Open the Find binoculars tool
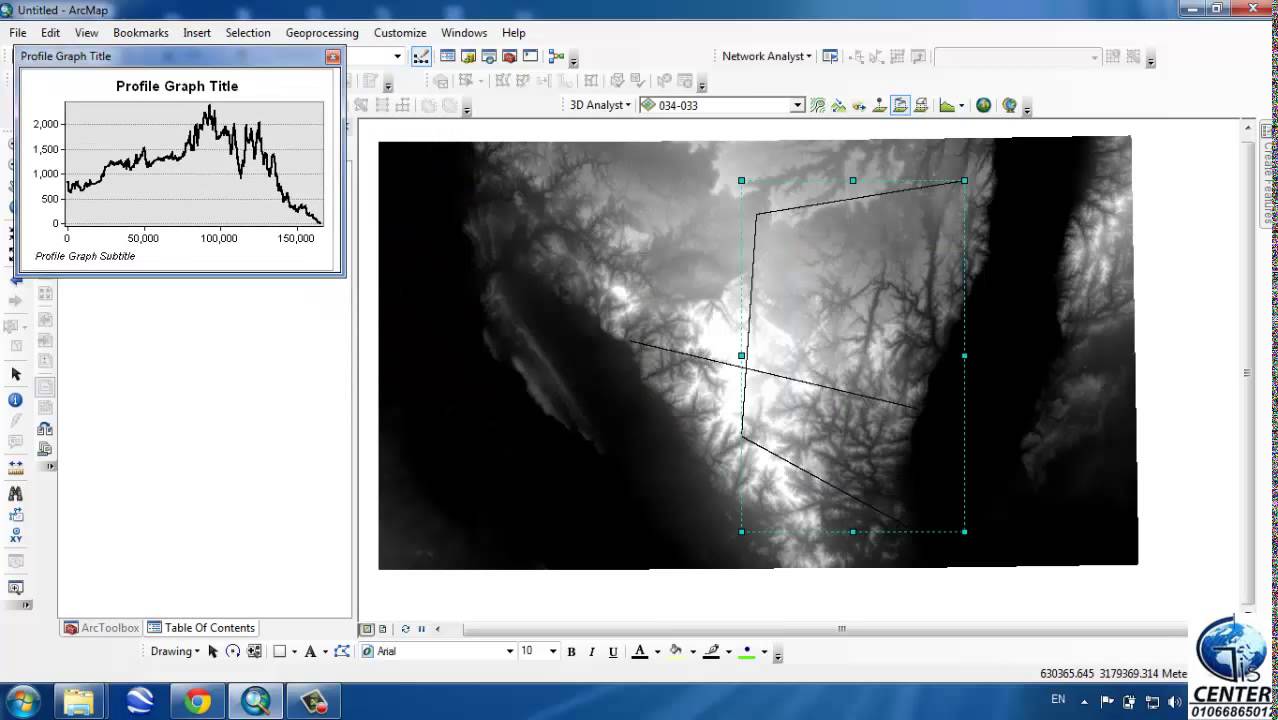 point(15,493)
